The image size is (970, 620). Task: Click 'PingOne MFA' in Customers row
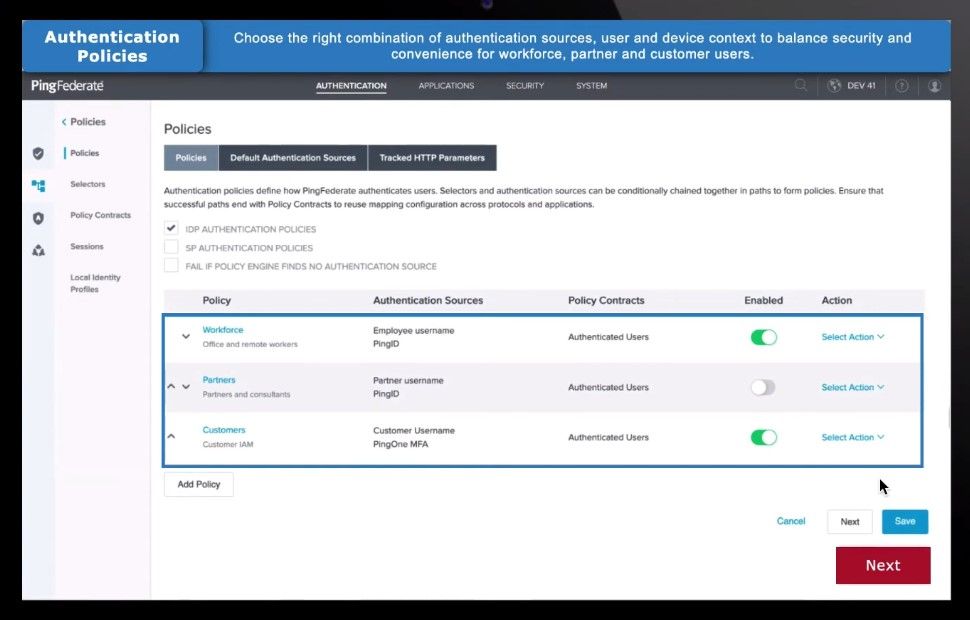400,444
